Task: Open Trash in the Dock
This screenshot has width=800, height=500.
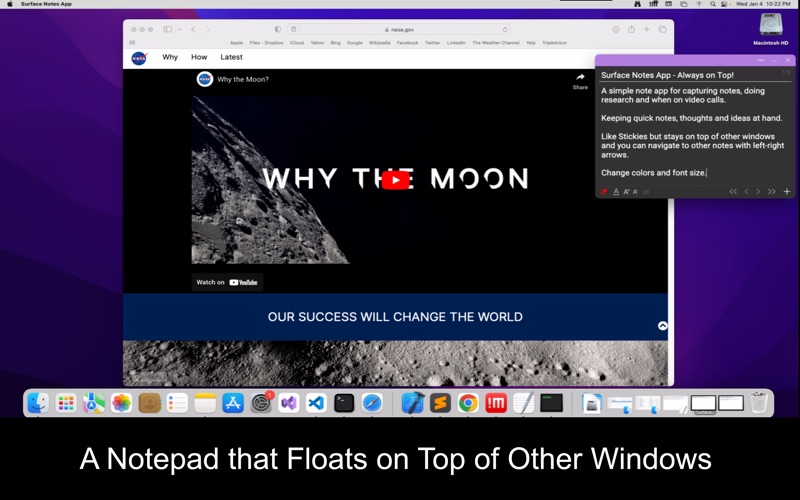Action: [759, 403]
